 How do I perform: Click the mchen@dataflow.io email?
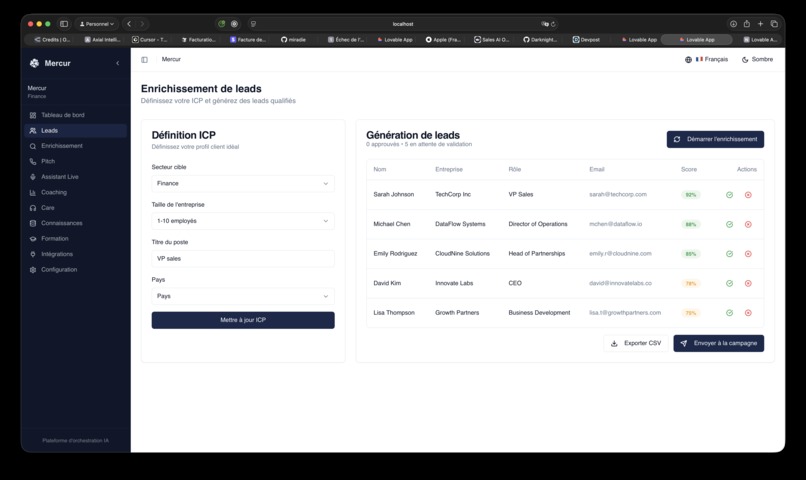pos(615,224)
